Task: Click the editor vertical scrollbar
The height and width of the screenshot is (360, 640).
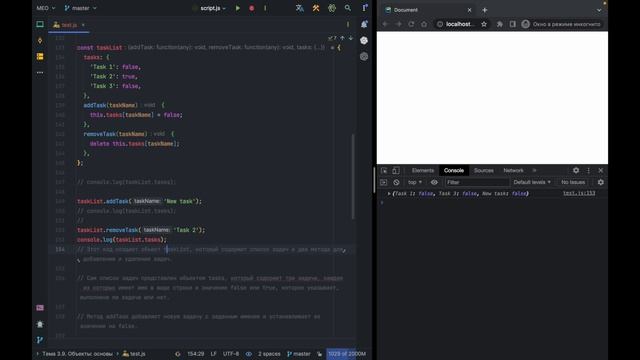Action: (353, 176)
